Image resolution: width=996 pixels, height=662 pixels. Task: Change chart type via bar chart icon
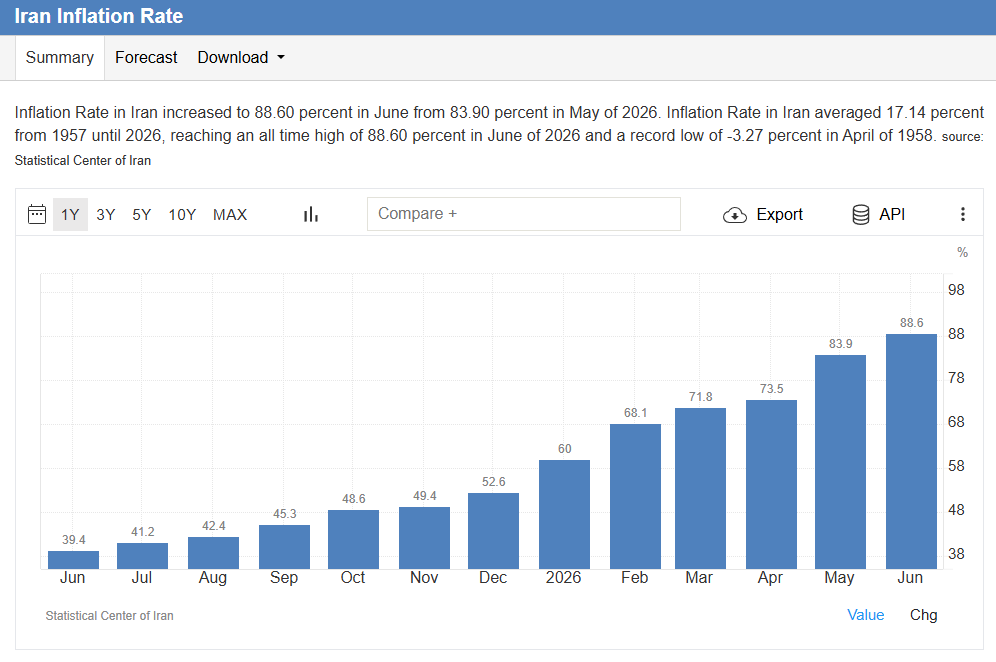311,214
